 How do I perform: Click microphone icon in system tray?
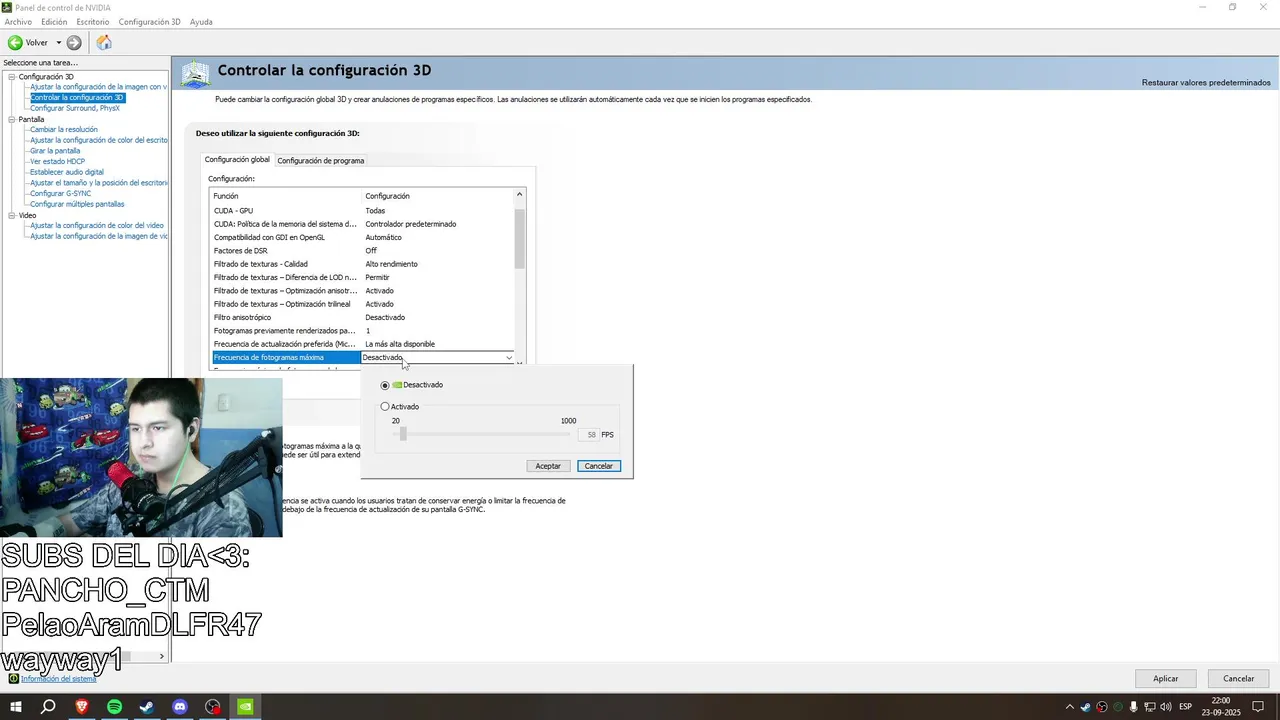1133,707
